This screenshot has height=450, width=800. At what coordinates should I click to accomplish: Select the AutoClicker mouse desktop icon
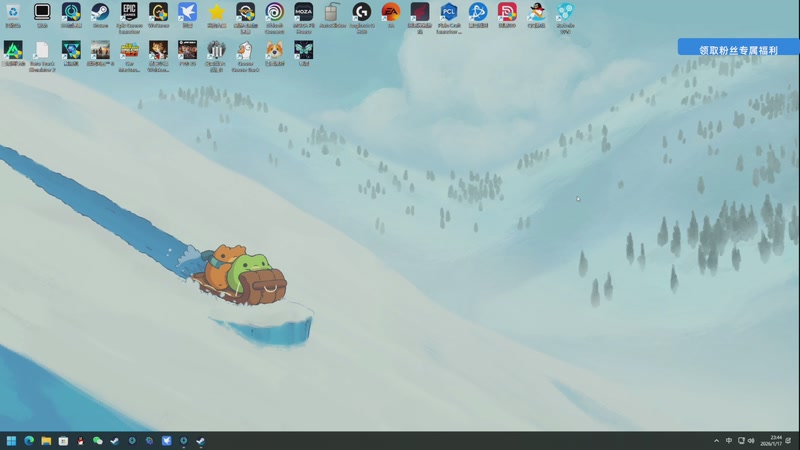[332, 15]
